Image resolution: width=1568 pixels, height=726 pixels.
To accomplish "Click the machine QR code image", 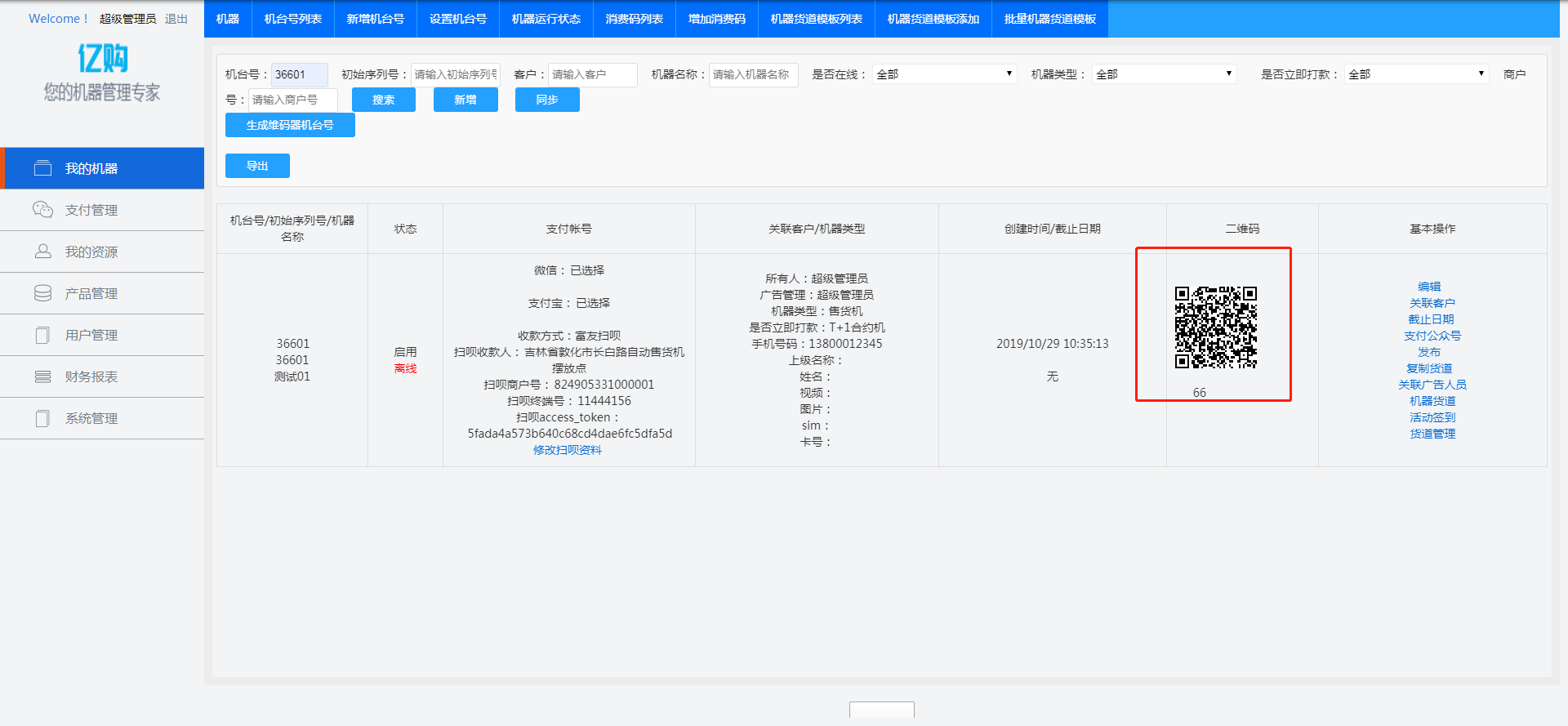I will tap(1215, 327).
